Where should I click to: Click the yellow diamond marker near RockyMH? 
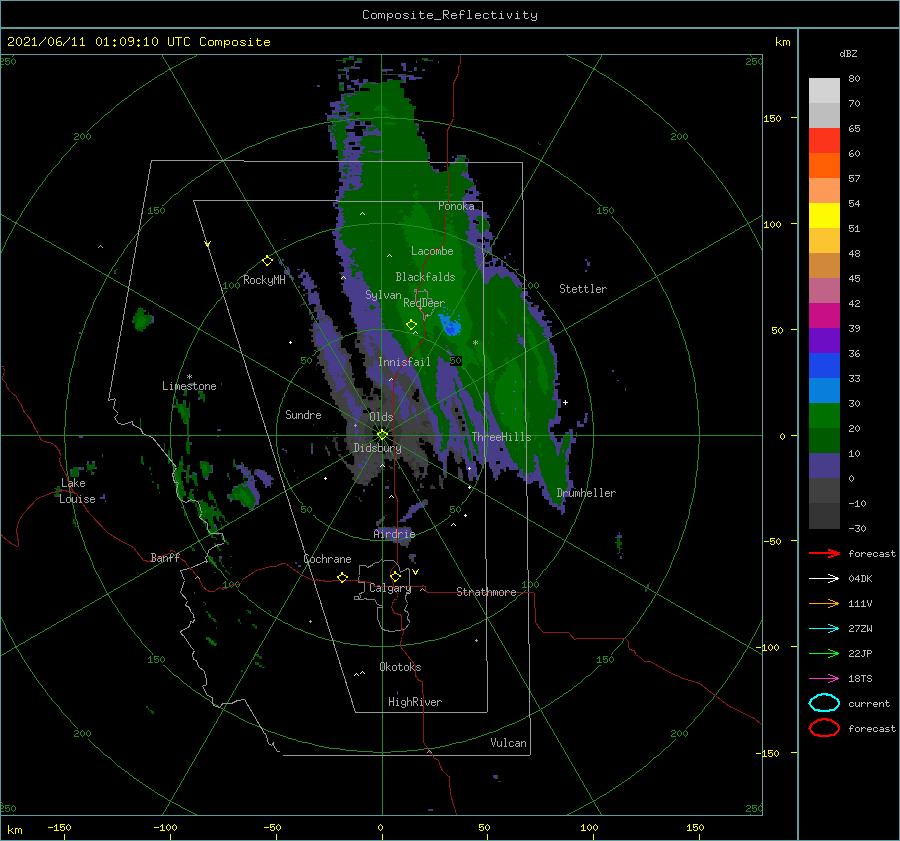click(267, 261)
